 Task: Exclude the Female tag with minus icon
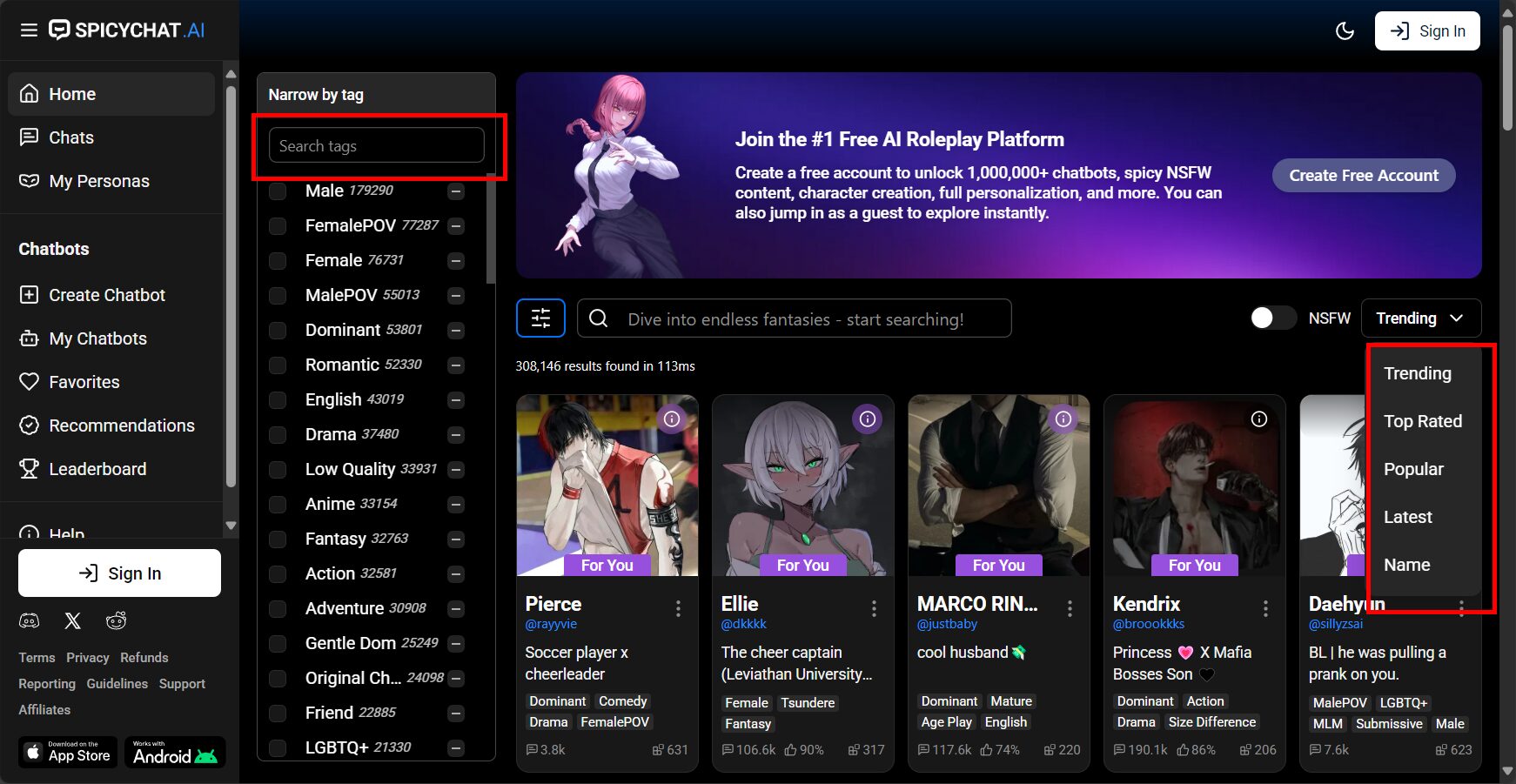tap(456, 261)
